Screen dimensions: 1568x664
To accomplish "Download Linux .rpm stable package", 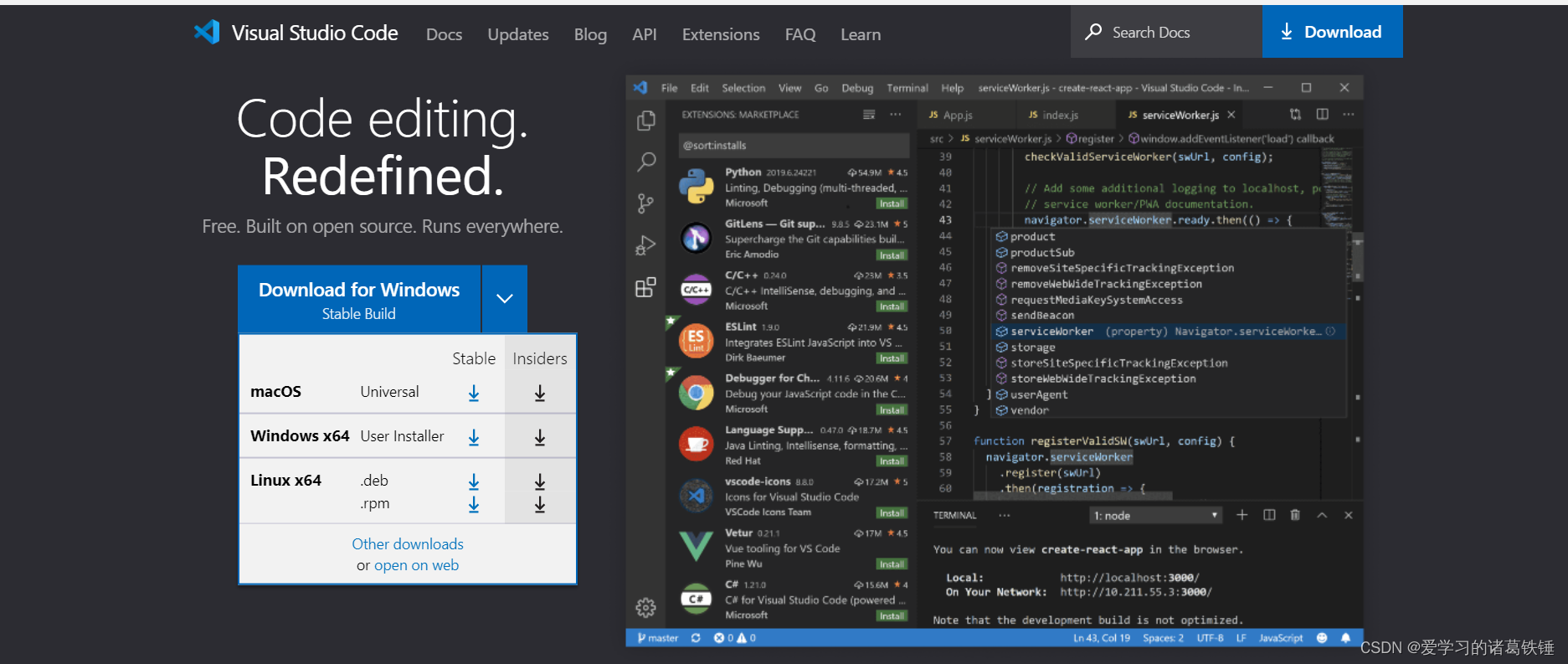I will point(474,504).
